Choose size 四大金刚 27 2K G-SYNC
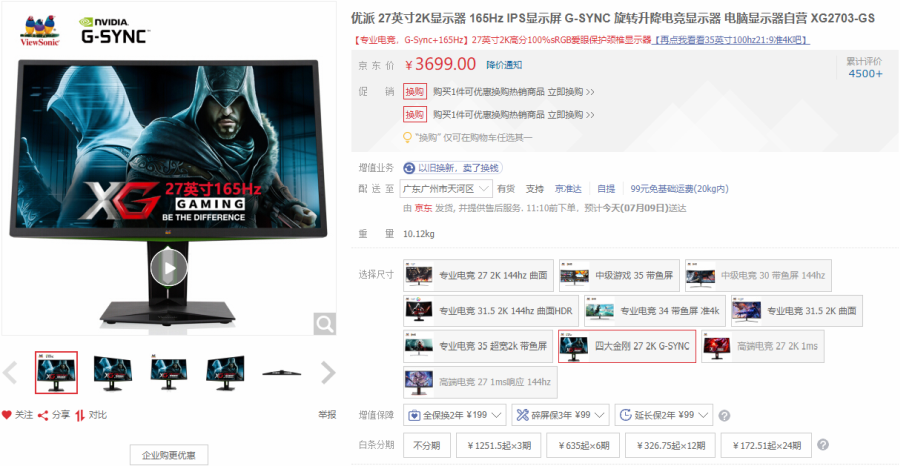Screen dimensions: 900x466 click(627, 346)
